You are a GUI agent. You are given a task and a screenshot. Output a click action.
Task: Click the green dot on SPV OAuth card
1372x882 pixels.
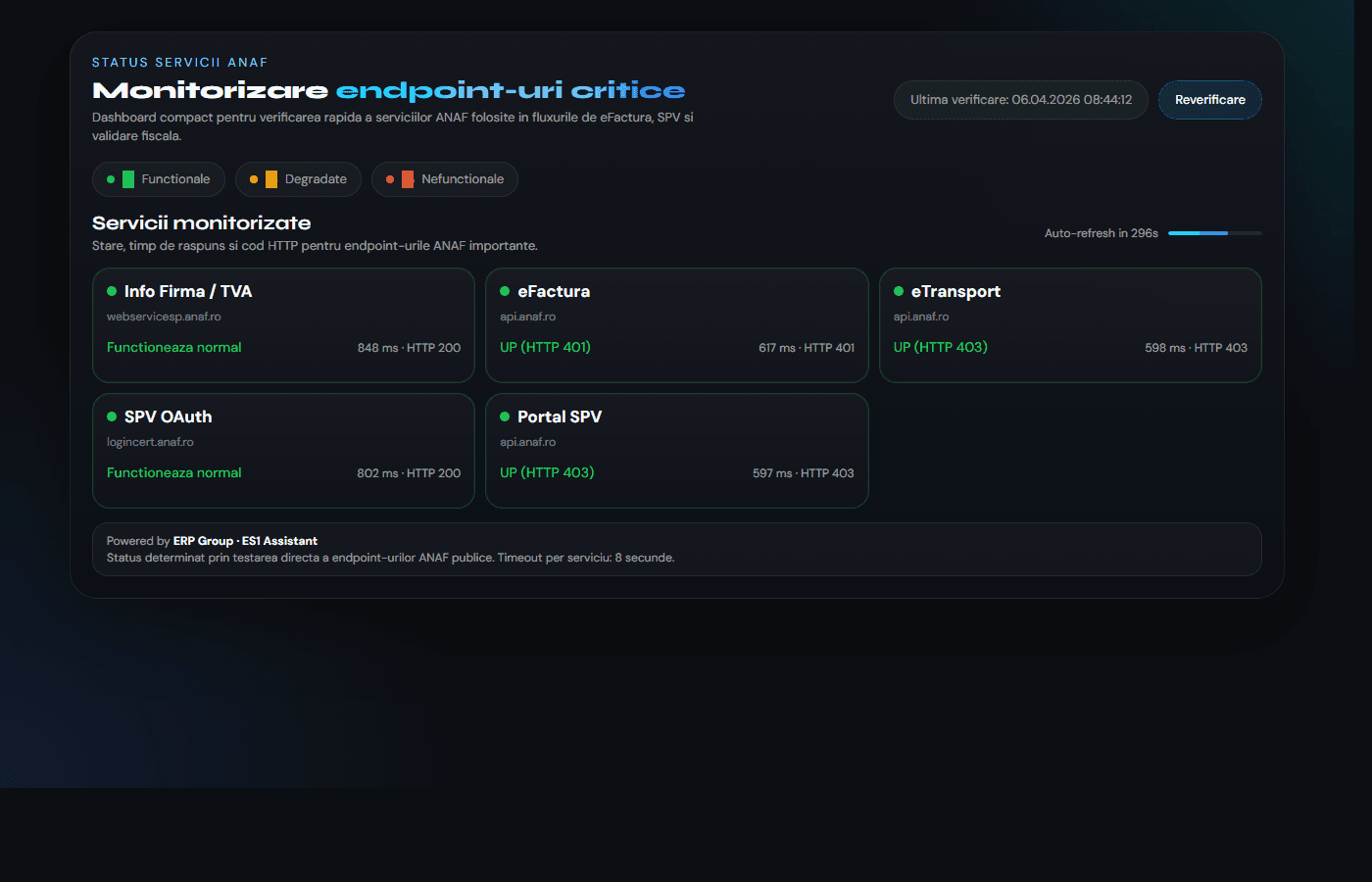[112, 416]
